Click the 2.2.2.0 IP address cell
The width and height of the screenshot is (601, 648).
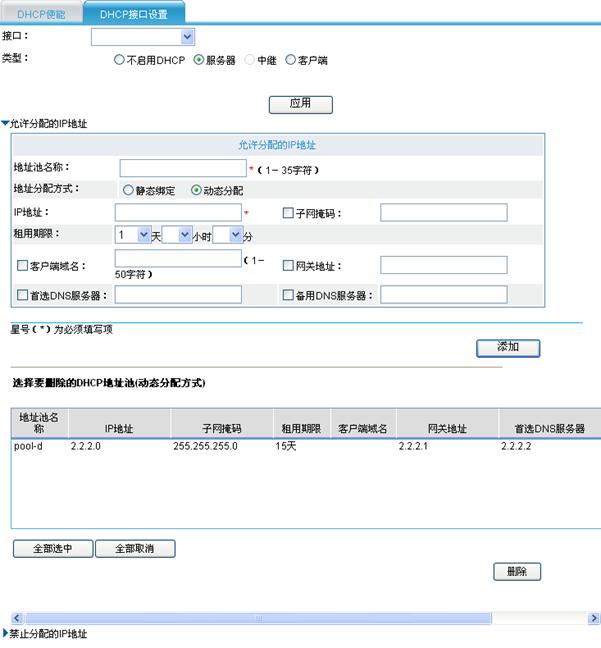click(86, 446)
